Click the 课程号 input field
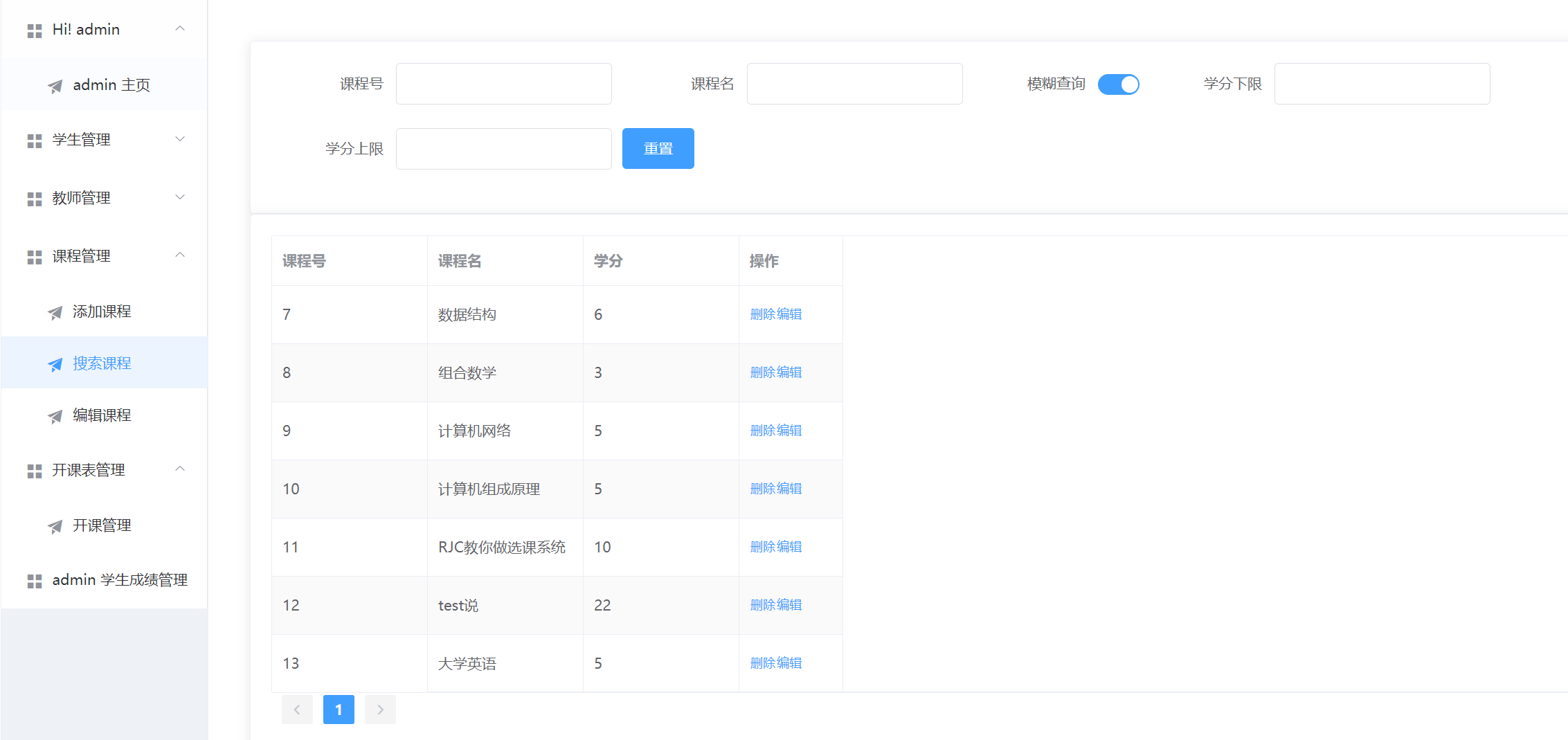This screenshot has width=1568, height=740. (x=503, y=83)
